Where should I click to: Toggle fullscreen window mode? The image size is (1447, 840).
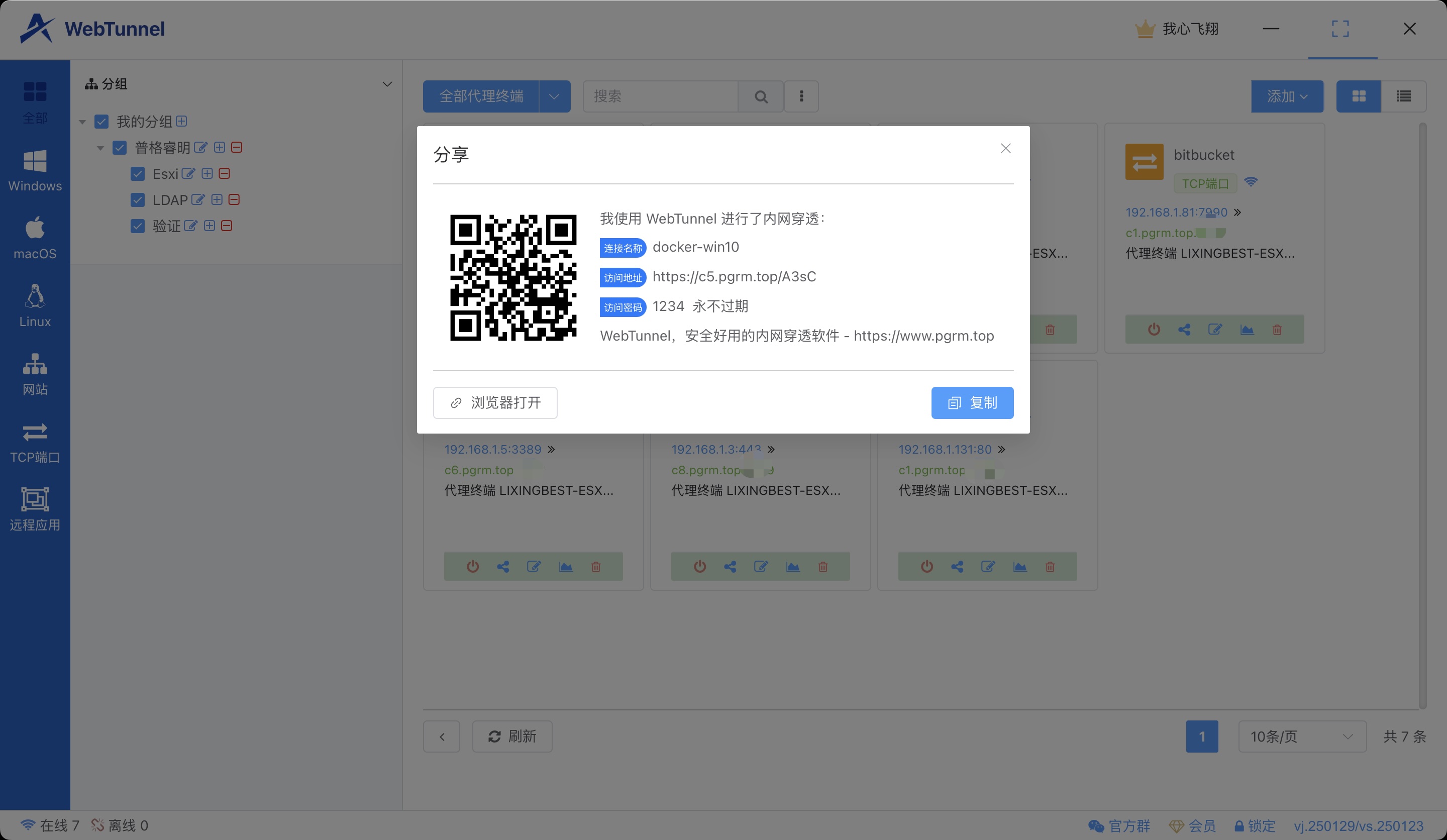(x=1340, y=29)
